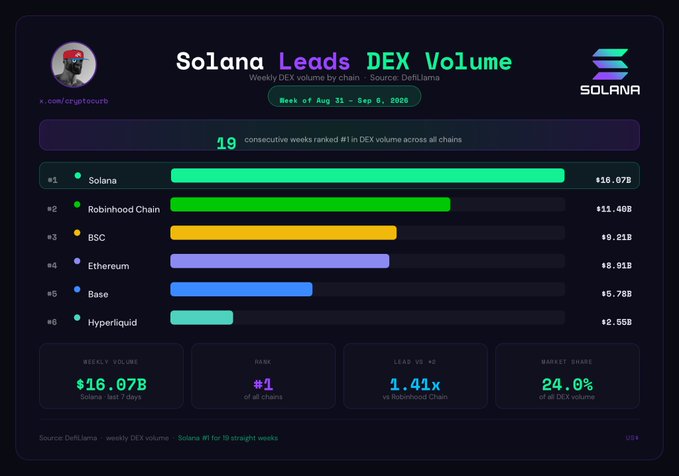Click the #1 rank number beside Solana
679x476 pixels.
tap(52, 180)
